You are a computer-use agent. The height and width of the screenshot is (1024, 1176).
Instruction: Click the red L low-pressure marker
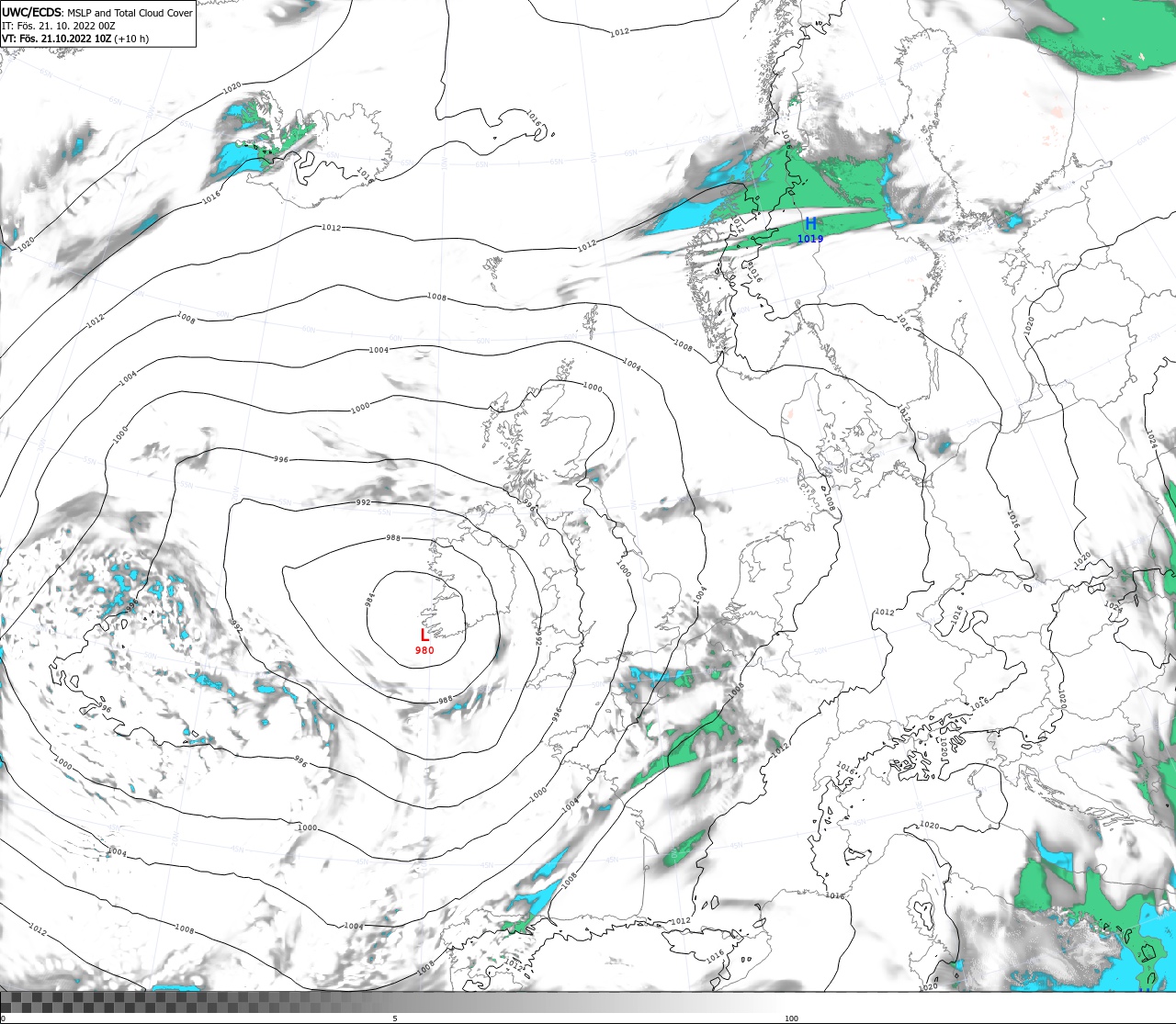pos(424,635)
